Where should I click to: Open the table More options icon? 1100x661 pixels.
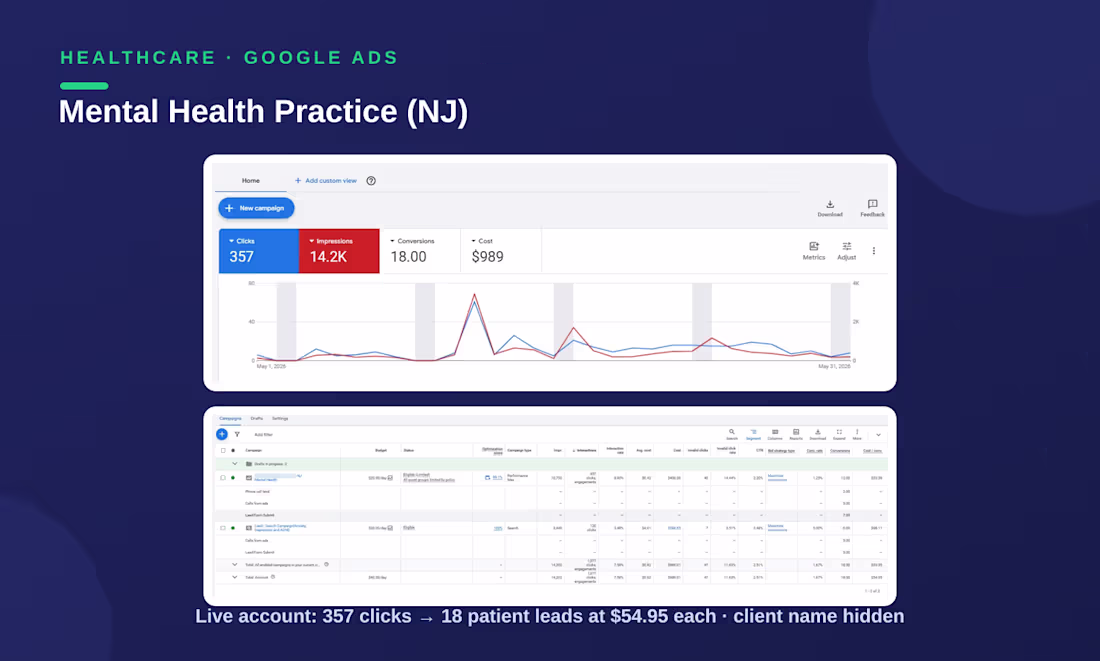(857, 432)
